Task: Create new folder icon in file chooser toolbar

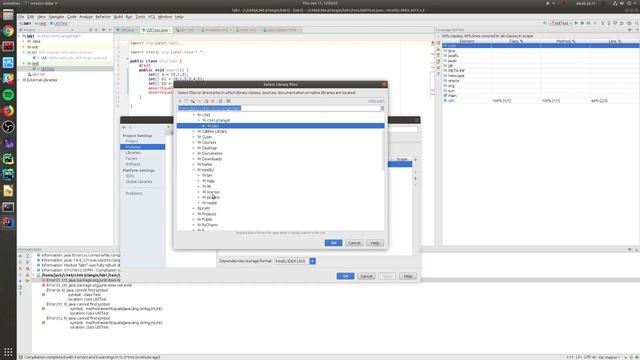Action: click(x=206, y=101)
